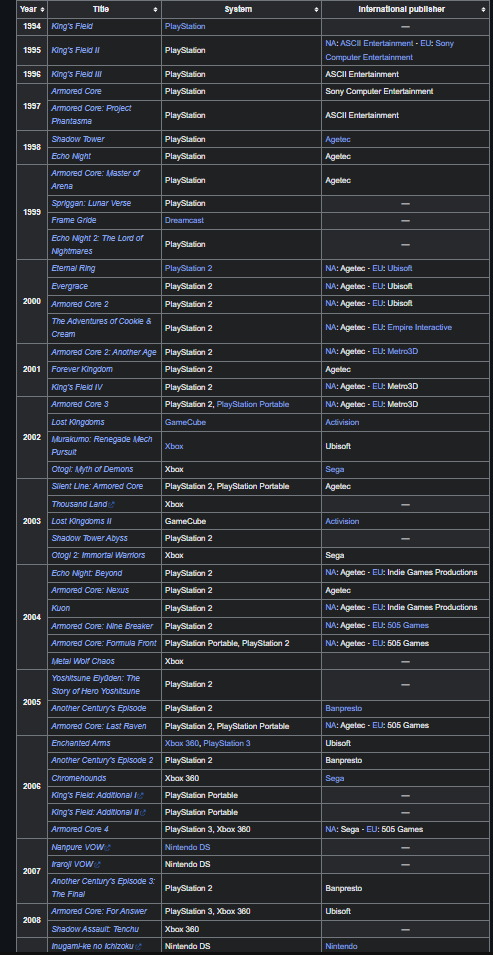Follow the Dreamcast system link

(184, 220)
